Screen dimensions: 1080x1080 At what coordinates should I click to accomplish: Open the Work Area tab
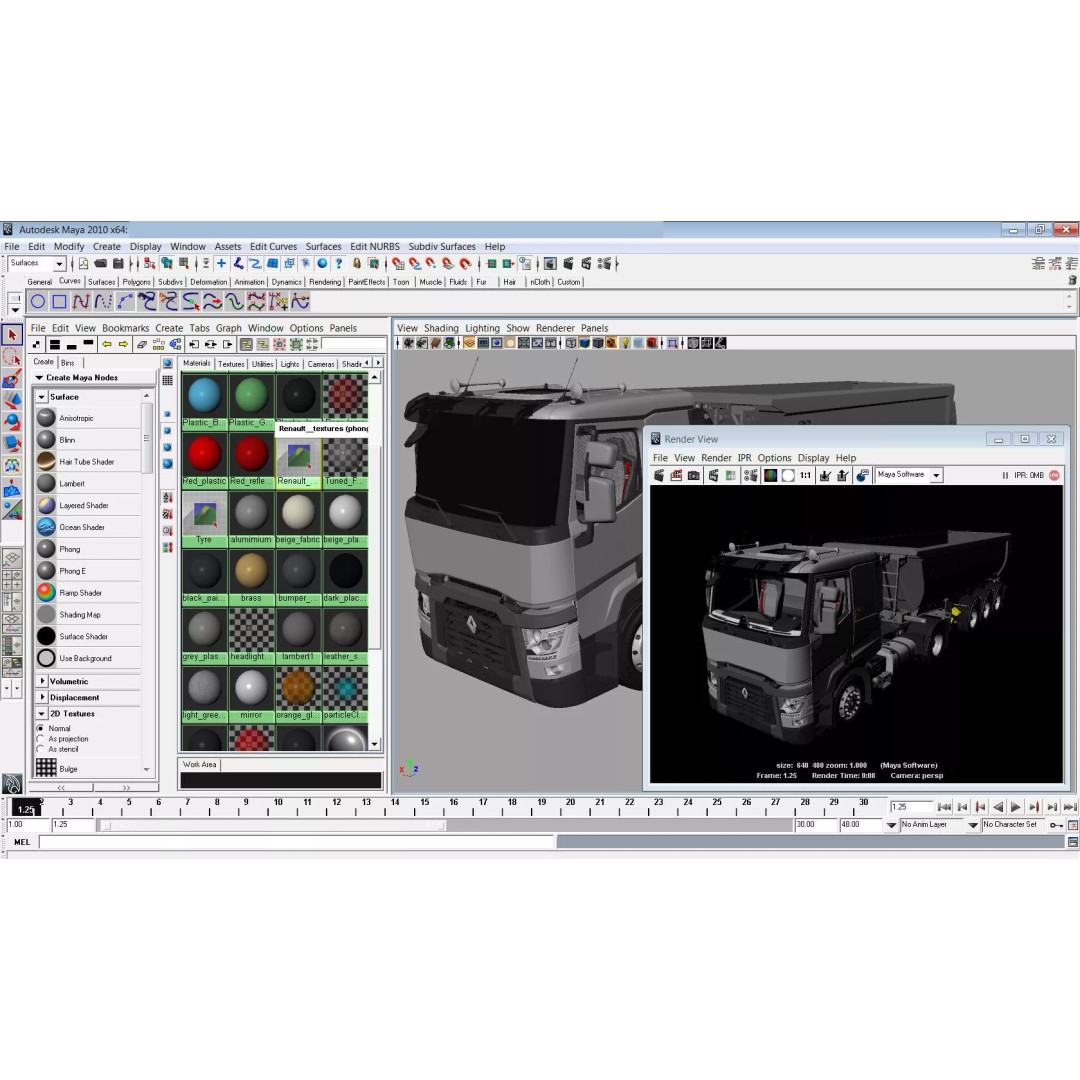coord(200,765)
